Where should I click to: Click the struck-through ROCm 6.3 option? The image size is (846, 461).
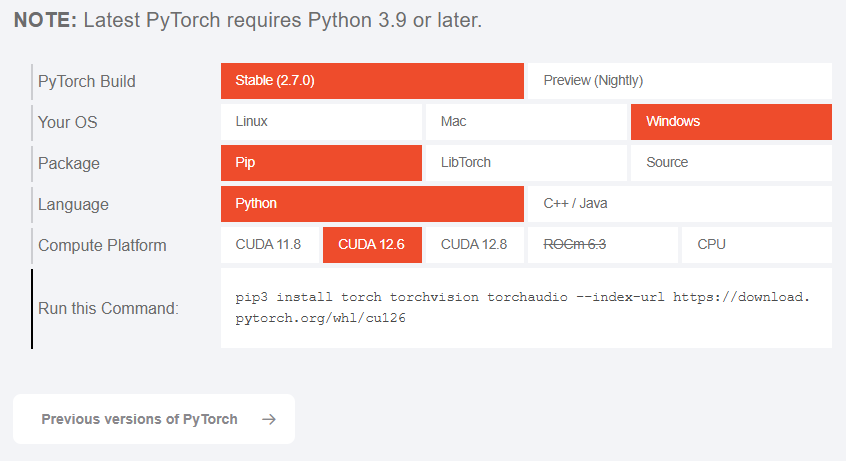576,245
